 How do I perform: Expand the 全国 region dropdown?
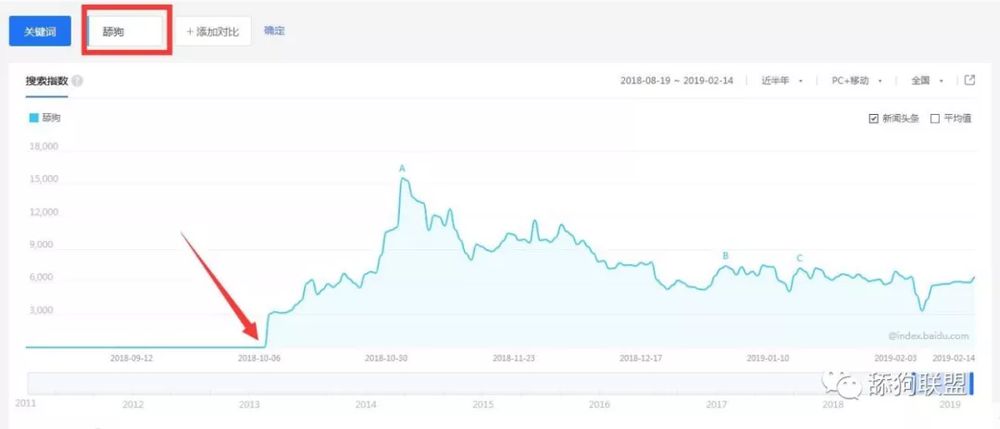926,80
